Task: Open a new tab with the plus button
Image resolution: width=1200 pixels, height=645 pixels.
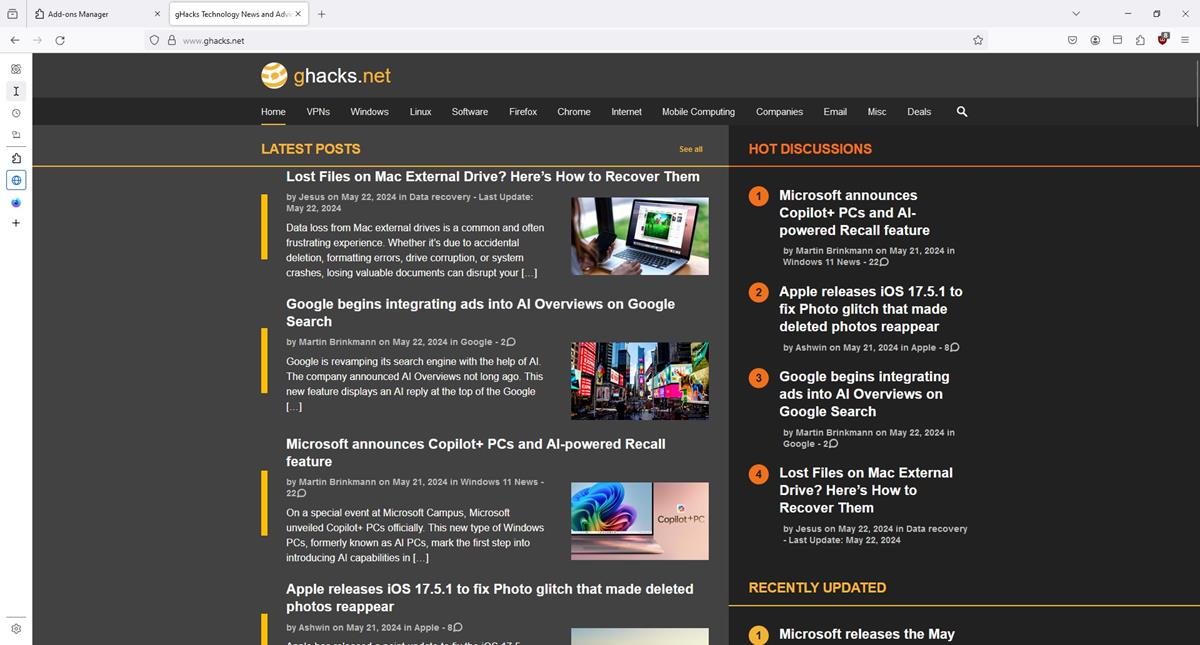Action: pyautogui.click(x=321, y=14)
